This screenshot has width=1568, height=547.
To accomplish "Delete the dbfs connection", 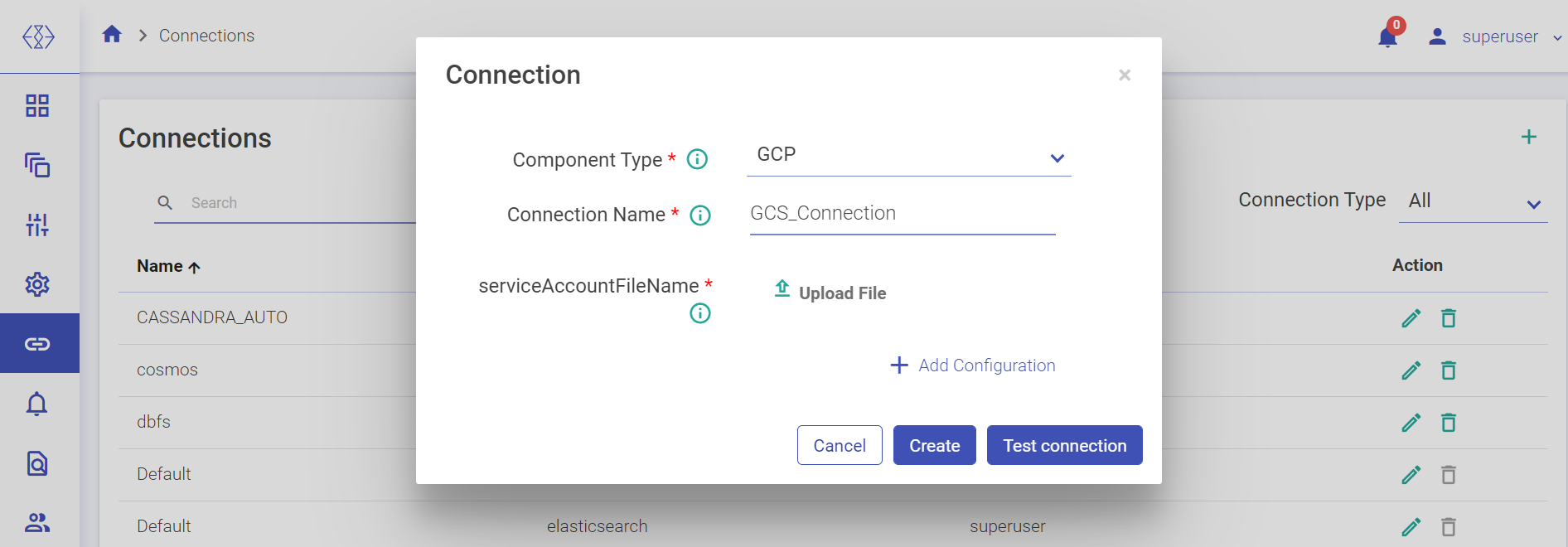I will click(1449, 423).
